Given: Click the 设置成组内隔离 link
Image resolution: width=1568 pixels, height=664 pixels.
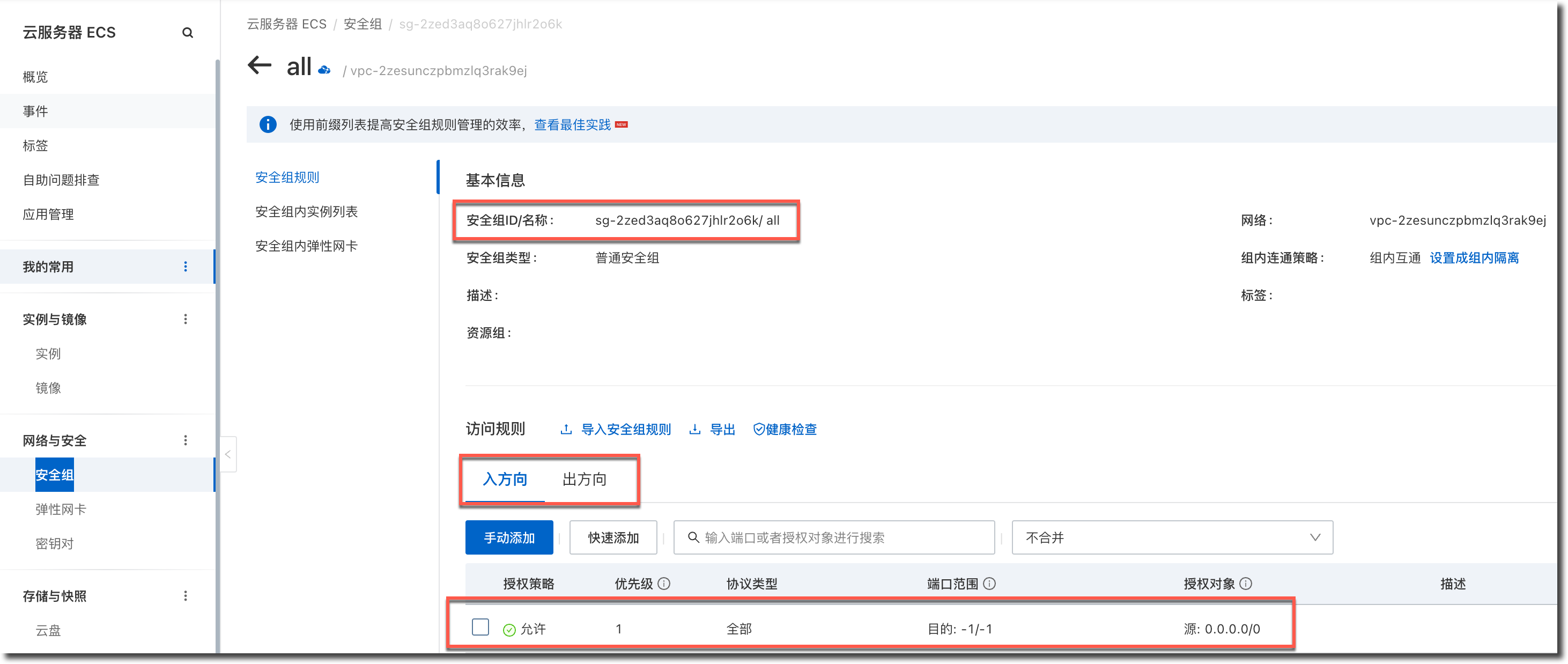Looking at the screenshot, I should point(1474,257).
